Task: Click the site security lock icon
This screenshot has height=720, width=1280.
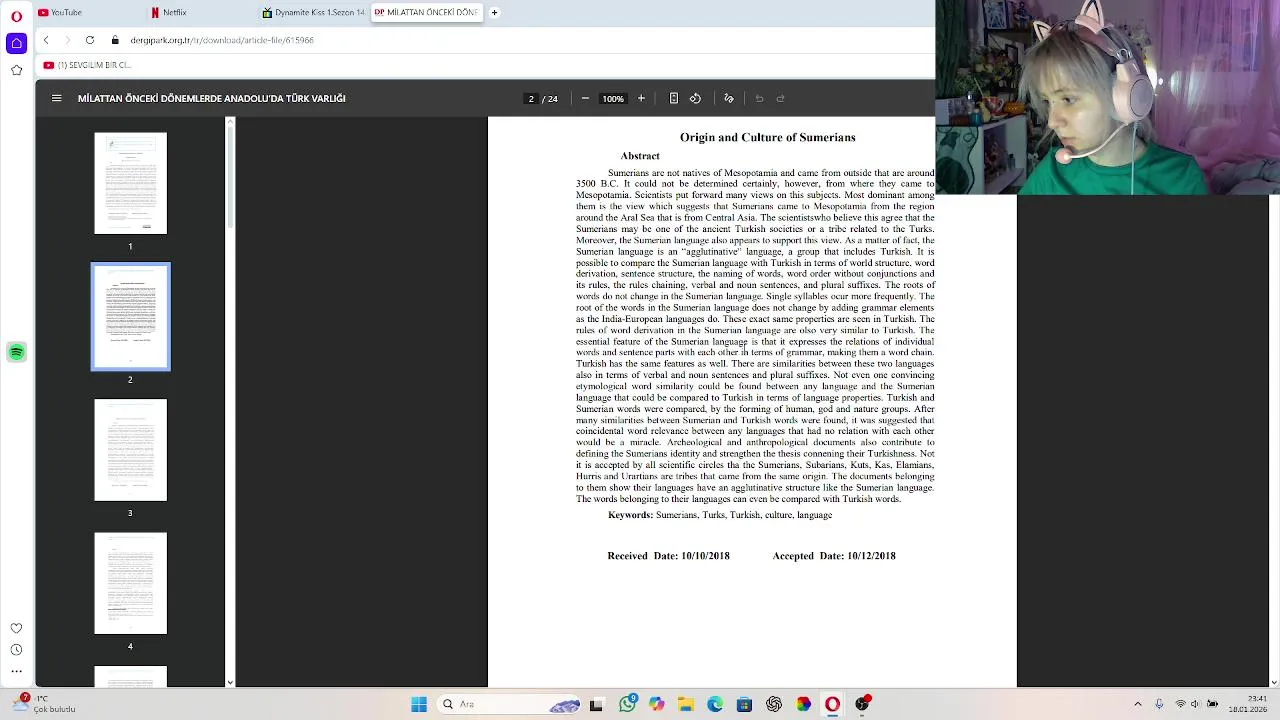Action: (115, 40)
